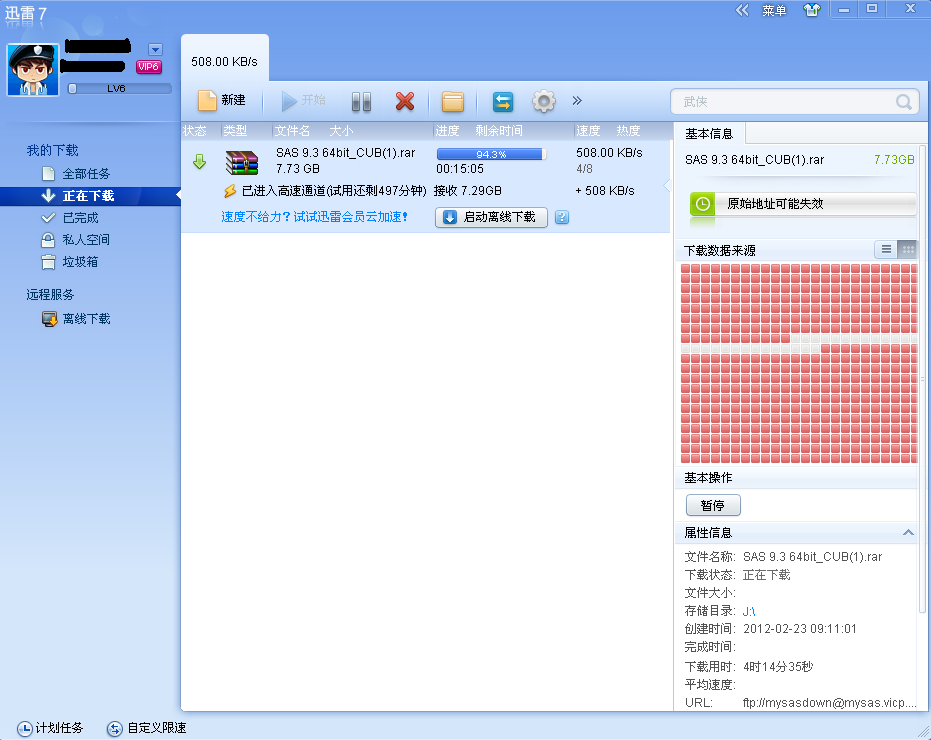Open the J:\ storage directory link
The height and width of the screenshot is (740, 931).
point(749,611)
